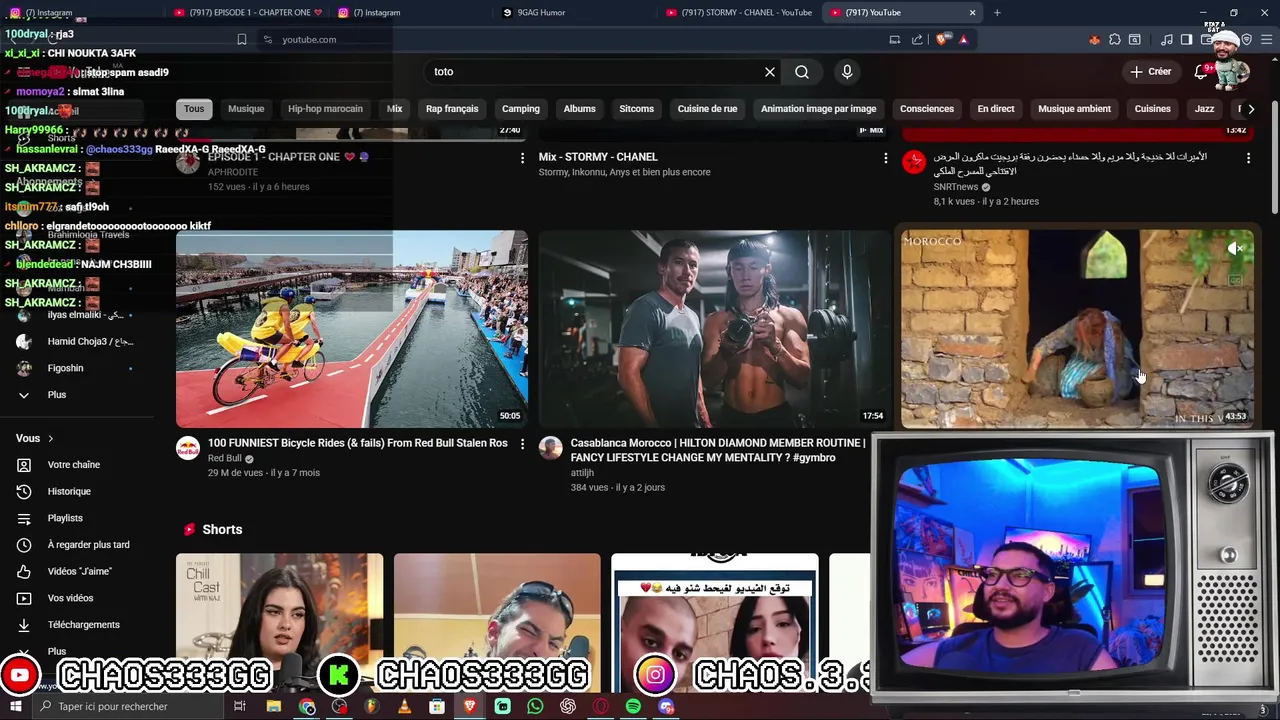Show more filter chips with right arrow
The image size is (1280, 720).
point(1251,109)
